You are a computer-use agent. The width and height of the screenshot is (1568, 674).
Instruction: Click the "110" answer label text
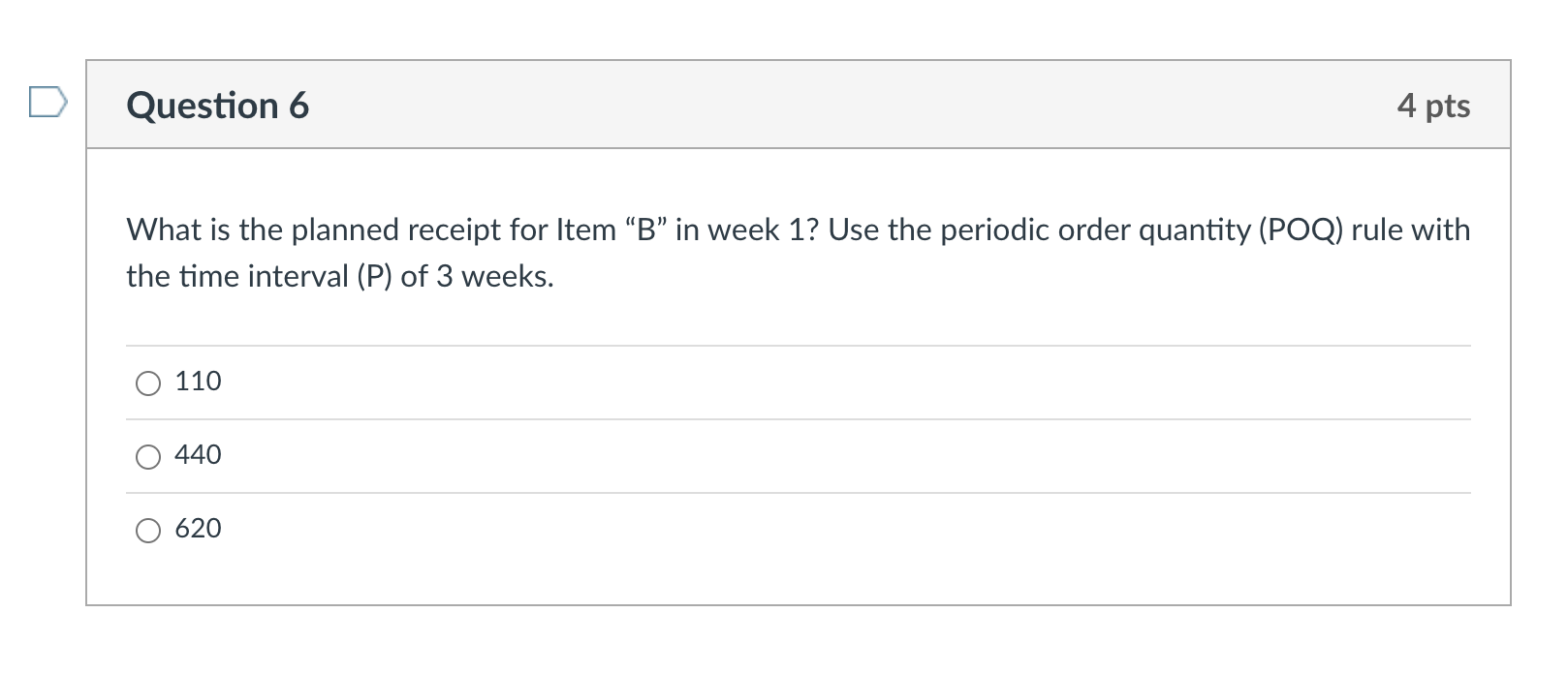tap(198, 382)
